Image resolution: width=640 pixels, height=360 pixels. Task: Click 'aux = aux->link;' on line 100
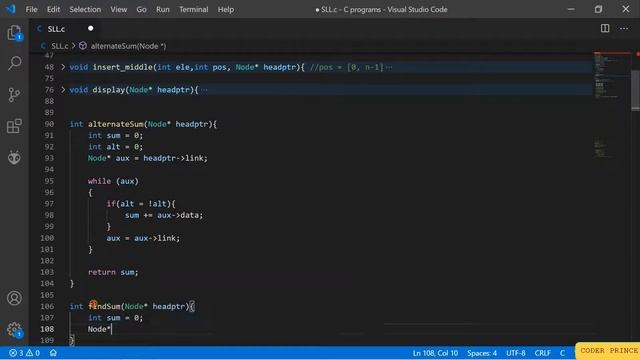pyautogui.click(x=143, y=238)
